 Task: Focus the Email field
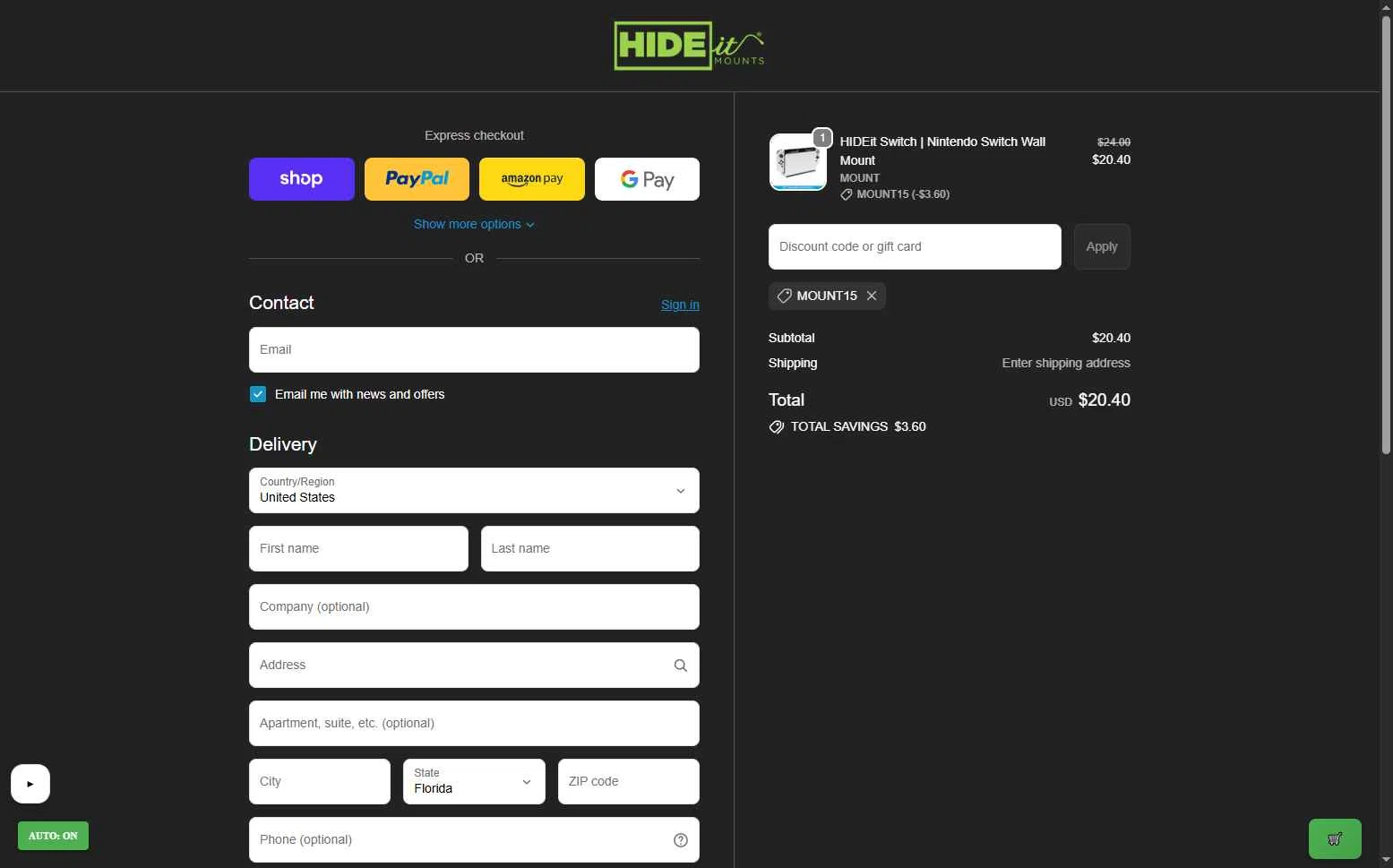pyautogui.click(x=474, y=349)
